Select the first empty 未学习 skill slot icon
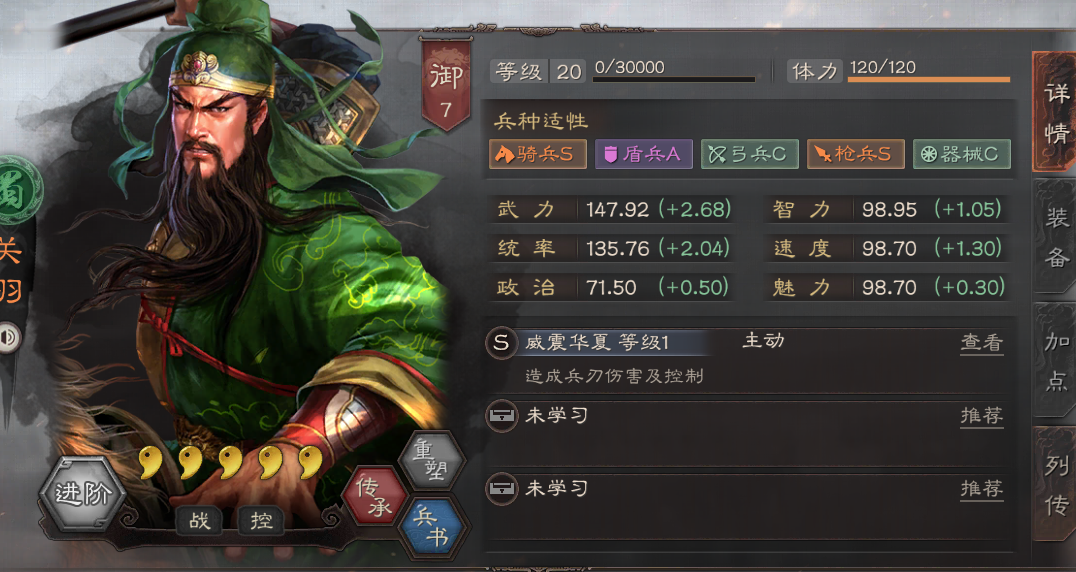This screenshot has height=572, width=1076. tap(501, 416)
